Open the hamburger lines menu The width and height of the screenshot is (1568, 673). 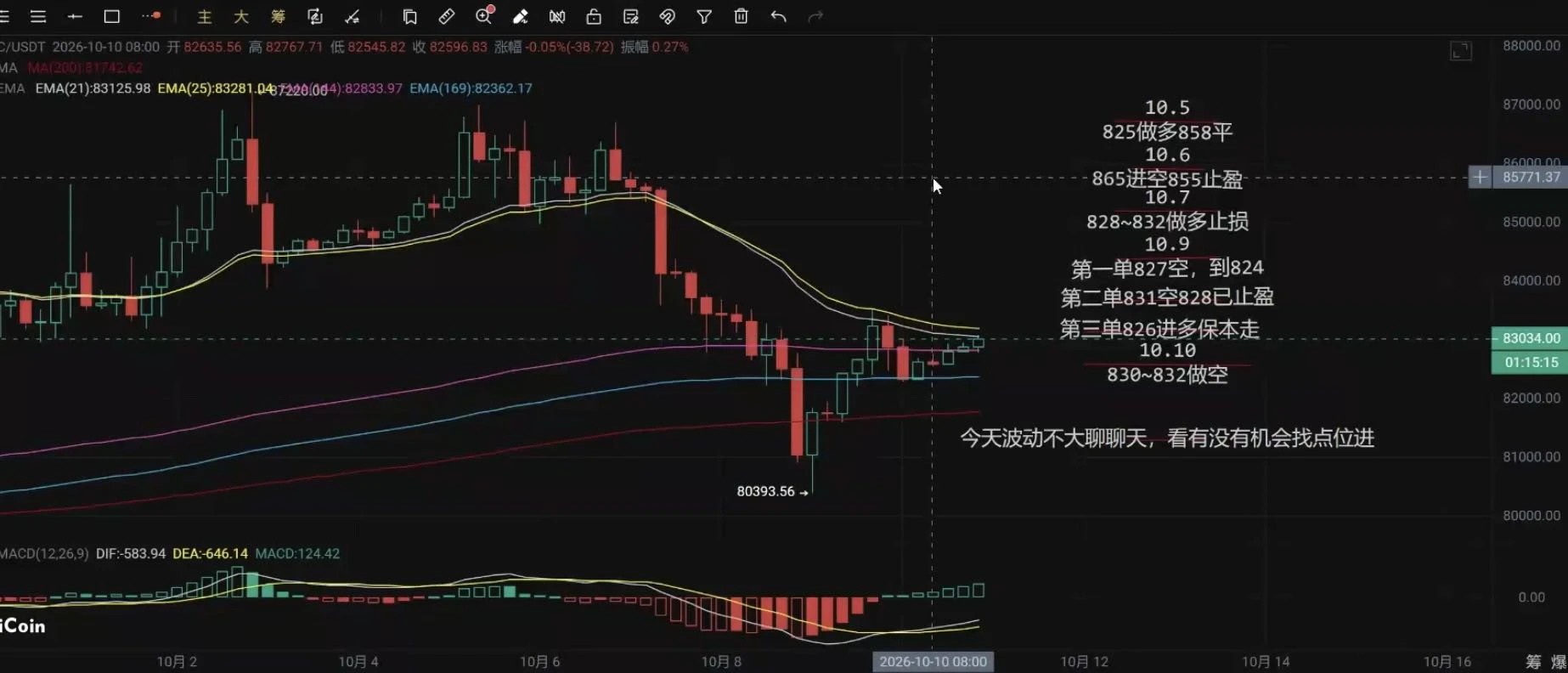tap(38, 16)
